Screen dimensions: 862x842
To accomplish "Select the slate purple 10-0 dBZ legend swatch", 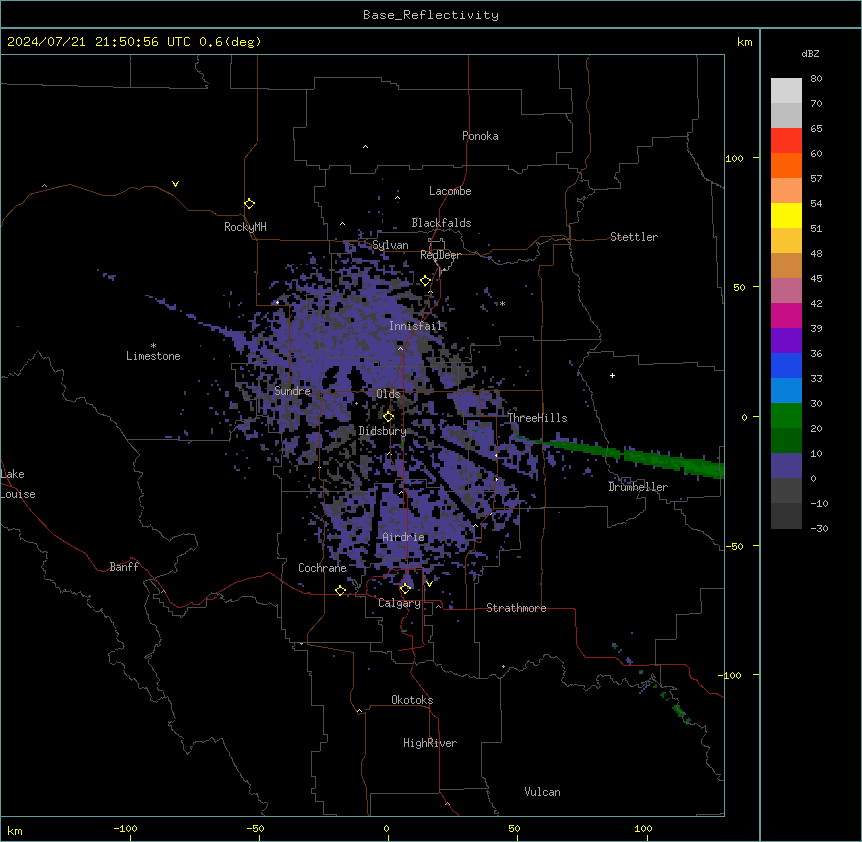I will [786, 466].
